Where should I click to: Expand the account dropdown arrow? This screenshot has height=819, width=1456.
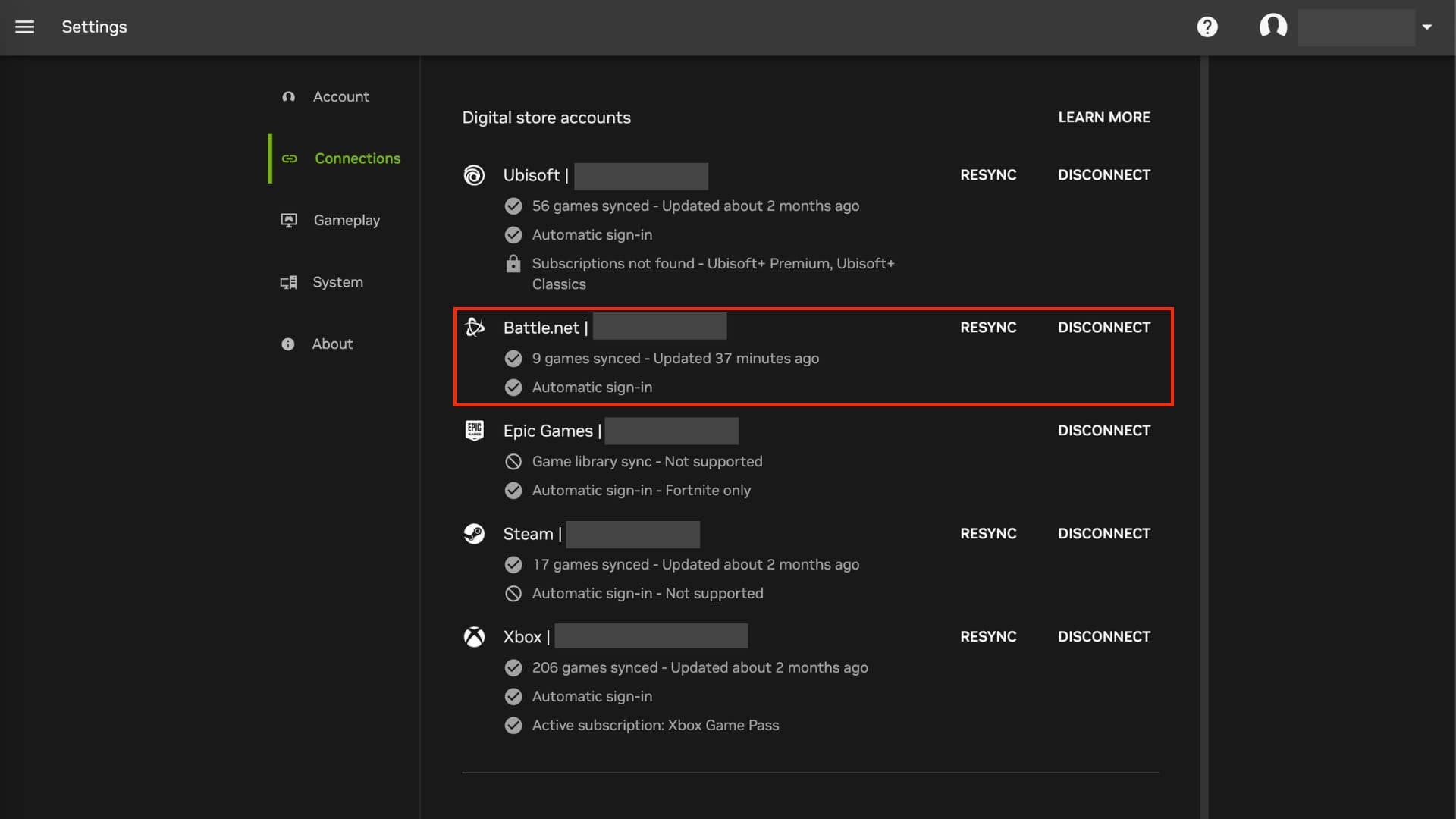coord(1426,27)
